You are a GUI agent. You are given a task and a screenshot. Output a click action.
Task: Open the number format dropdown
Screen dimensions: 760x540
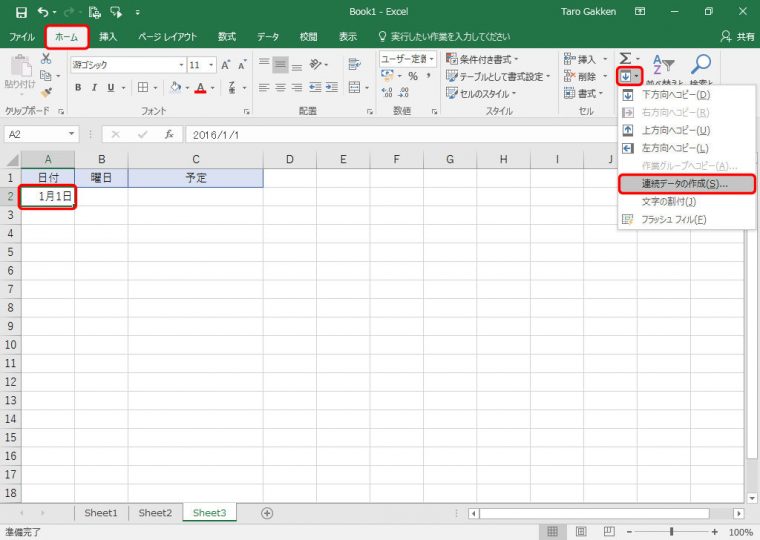[431, 59]
